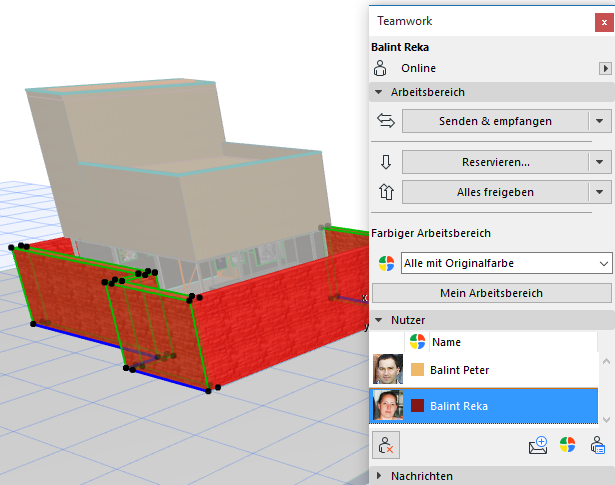This screenshot has width=615, height=485.
Task: Select Balint Peter avatar thumbnail
Action: 388,369
